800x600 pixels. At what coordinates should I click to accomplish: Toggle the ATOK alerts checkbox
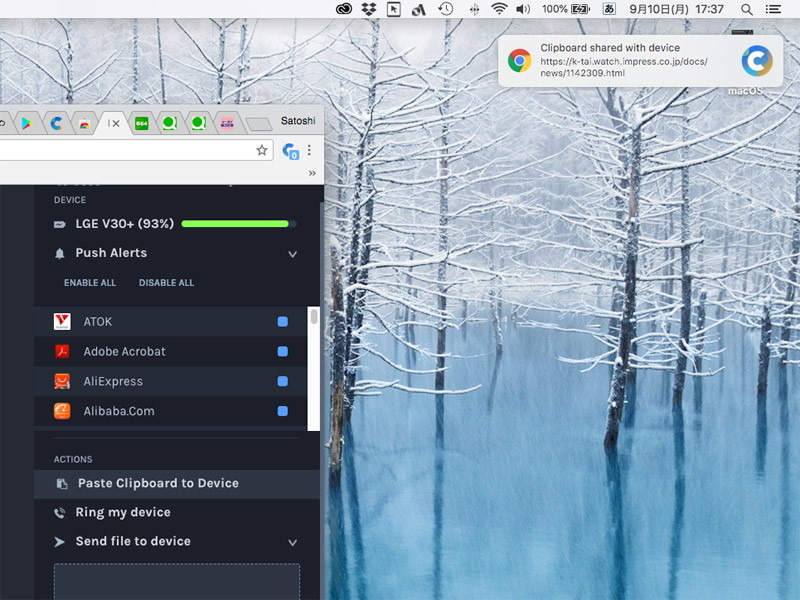283,321
